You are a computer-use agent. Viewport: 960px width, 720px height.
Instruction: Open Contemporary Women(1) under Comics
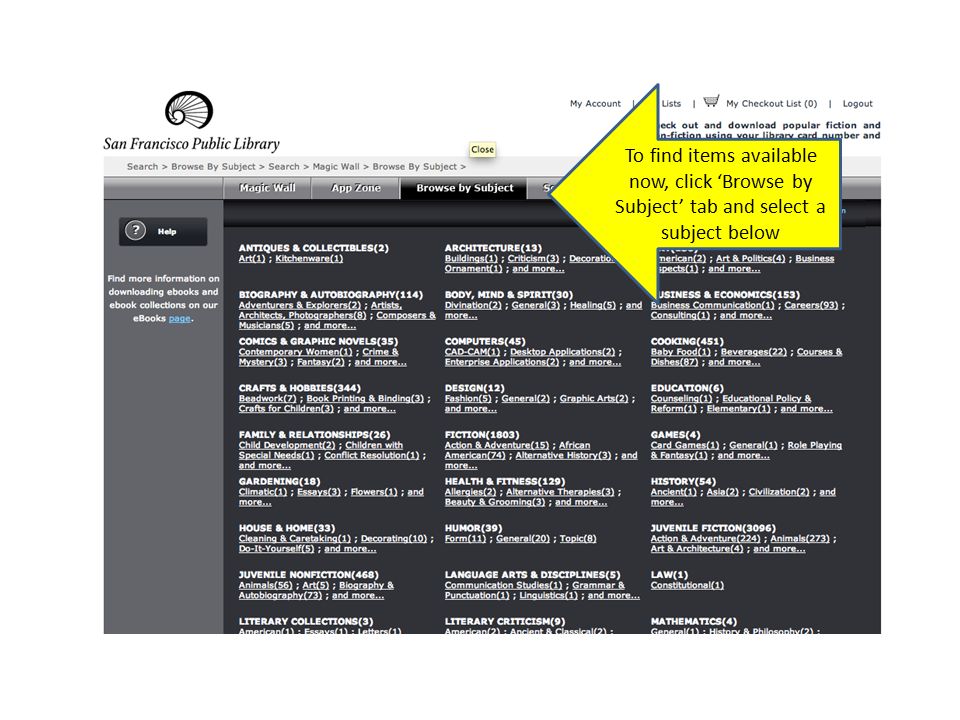295,351
